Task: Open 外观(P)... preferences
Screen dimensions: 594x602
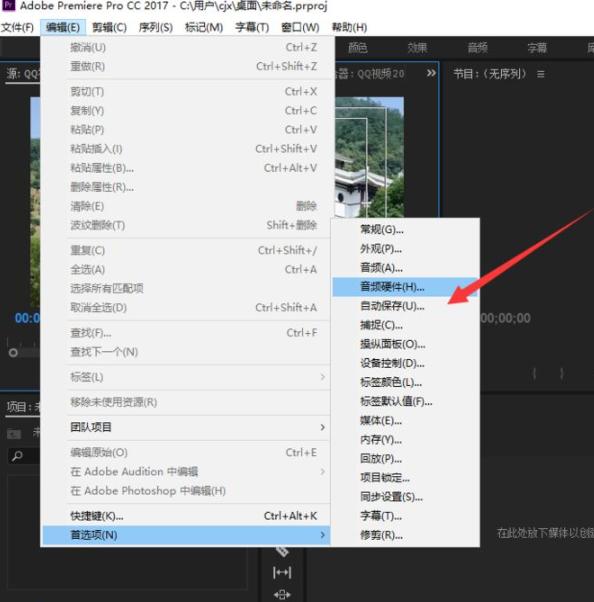Action: click(405, 249)
